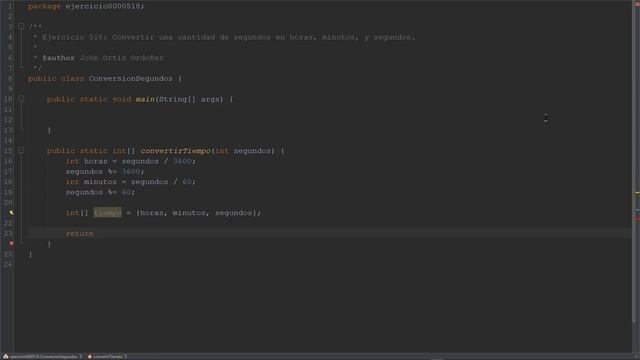Collapse the main method fold marker

(x=21, y=99)
